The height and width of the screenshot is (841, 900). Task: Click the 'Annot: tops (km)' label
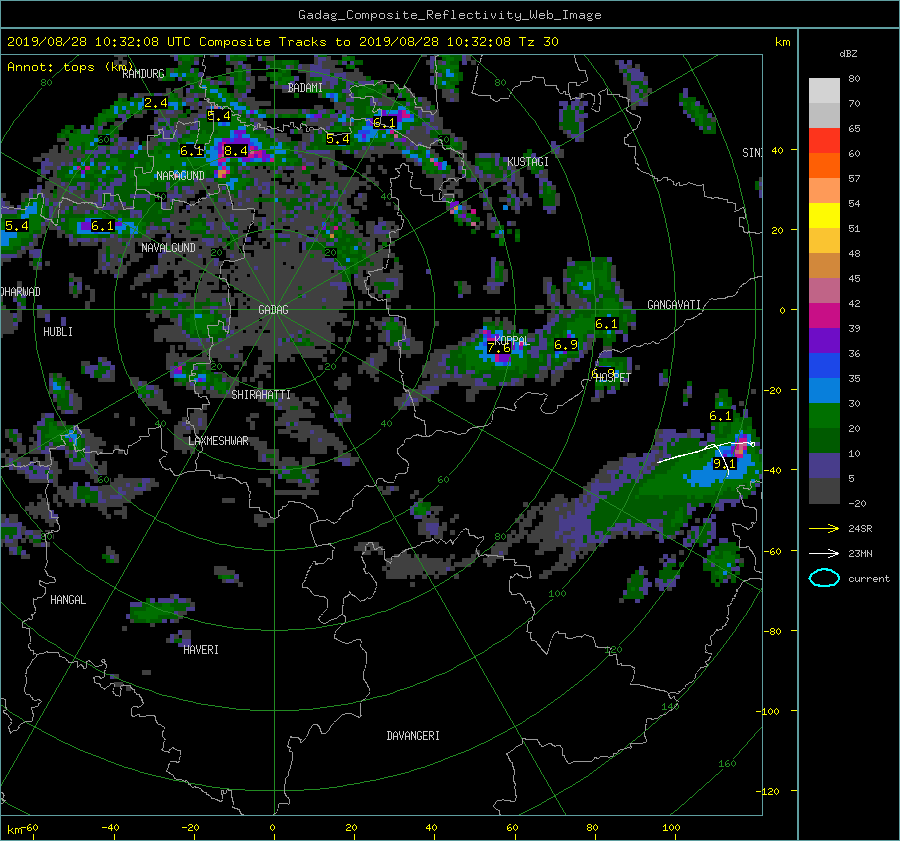pyautogui.click(x=70, y=67)
